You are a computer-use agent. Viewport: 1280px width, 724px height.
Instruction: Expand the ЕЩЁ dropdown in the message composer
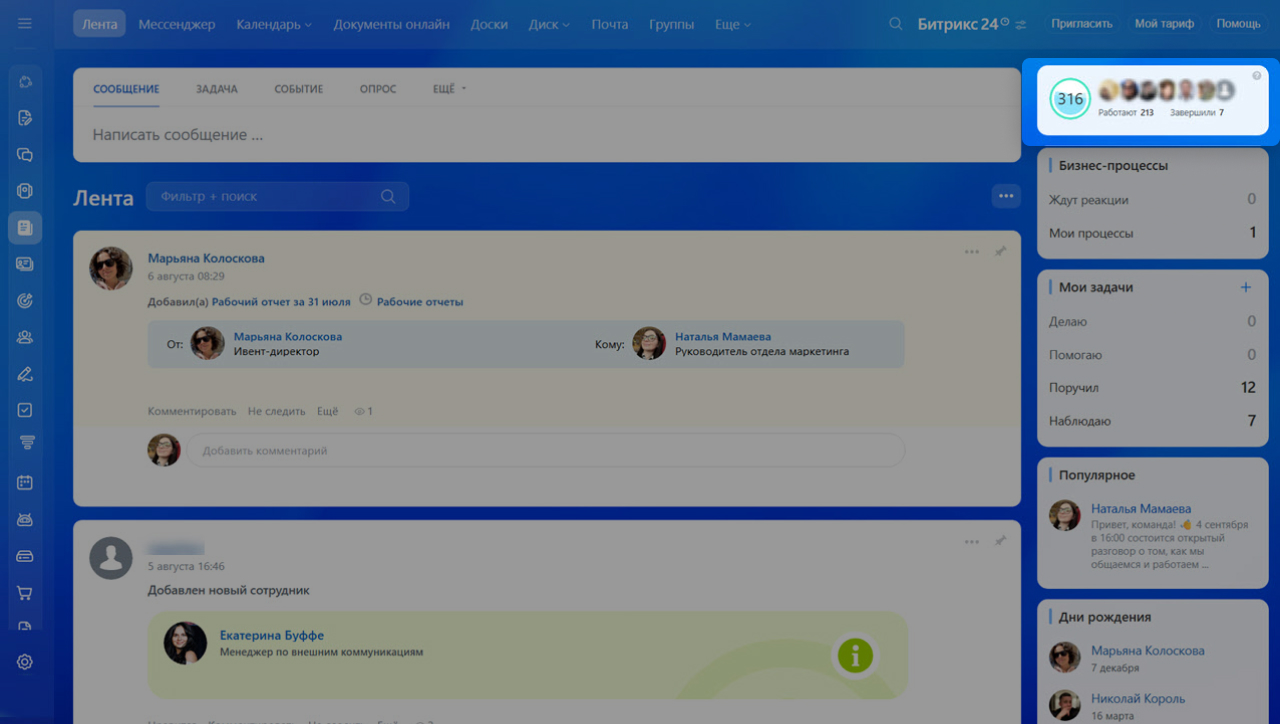coord(450,89)
